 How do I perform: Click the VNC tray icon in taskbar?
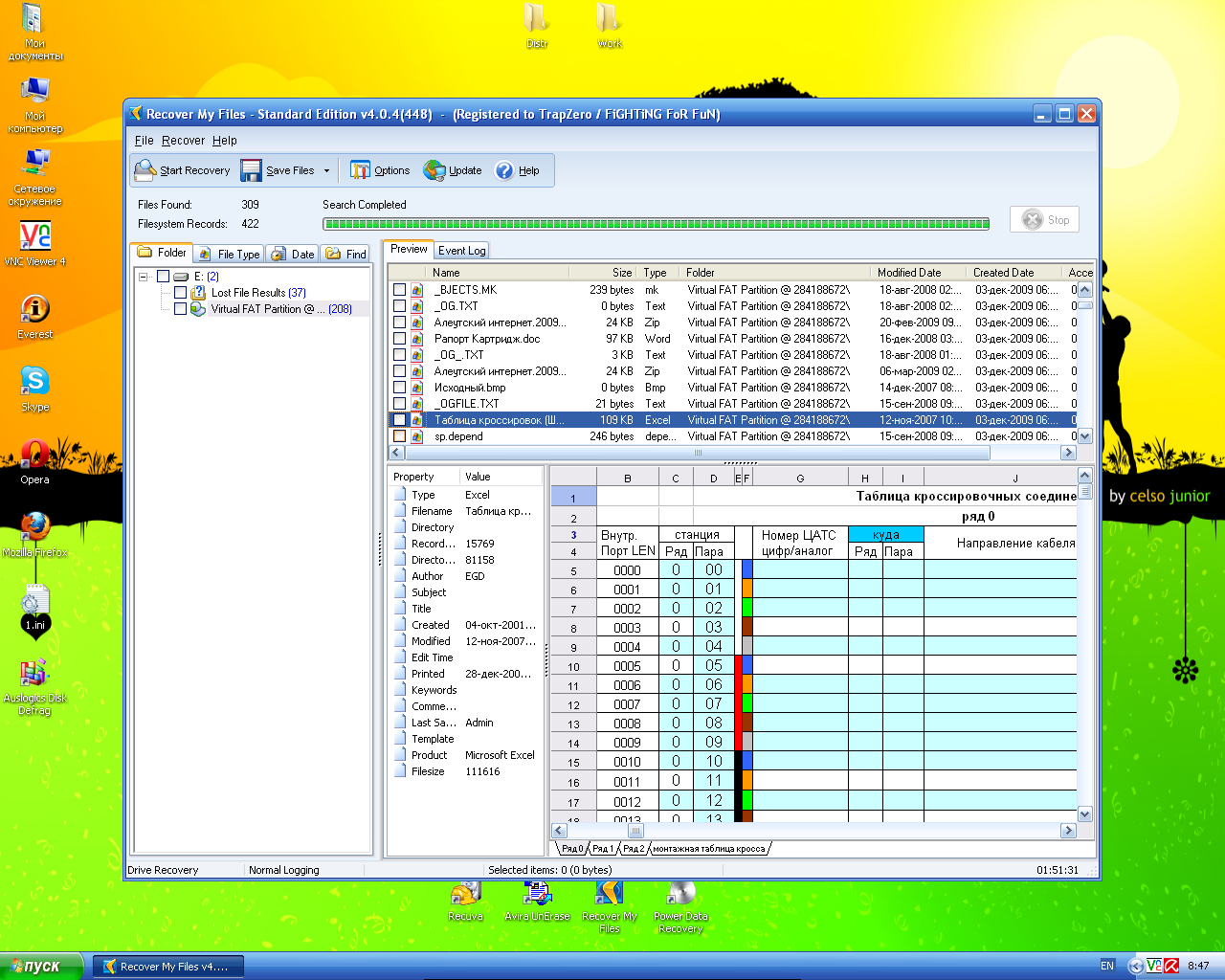coord(1154,966)
